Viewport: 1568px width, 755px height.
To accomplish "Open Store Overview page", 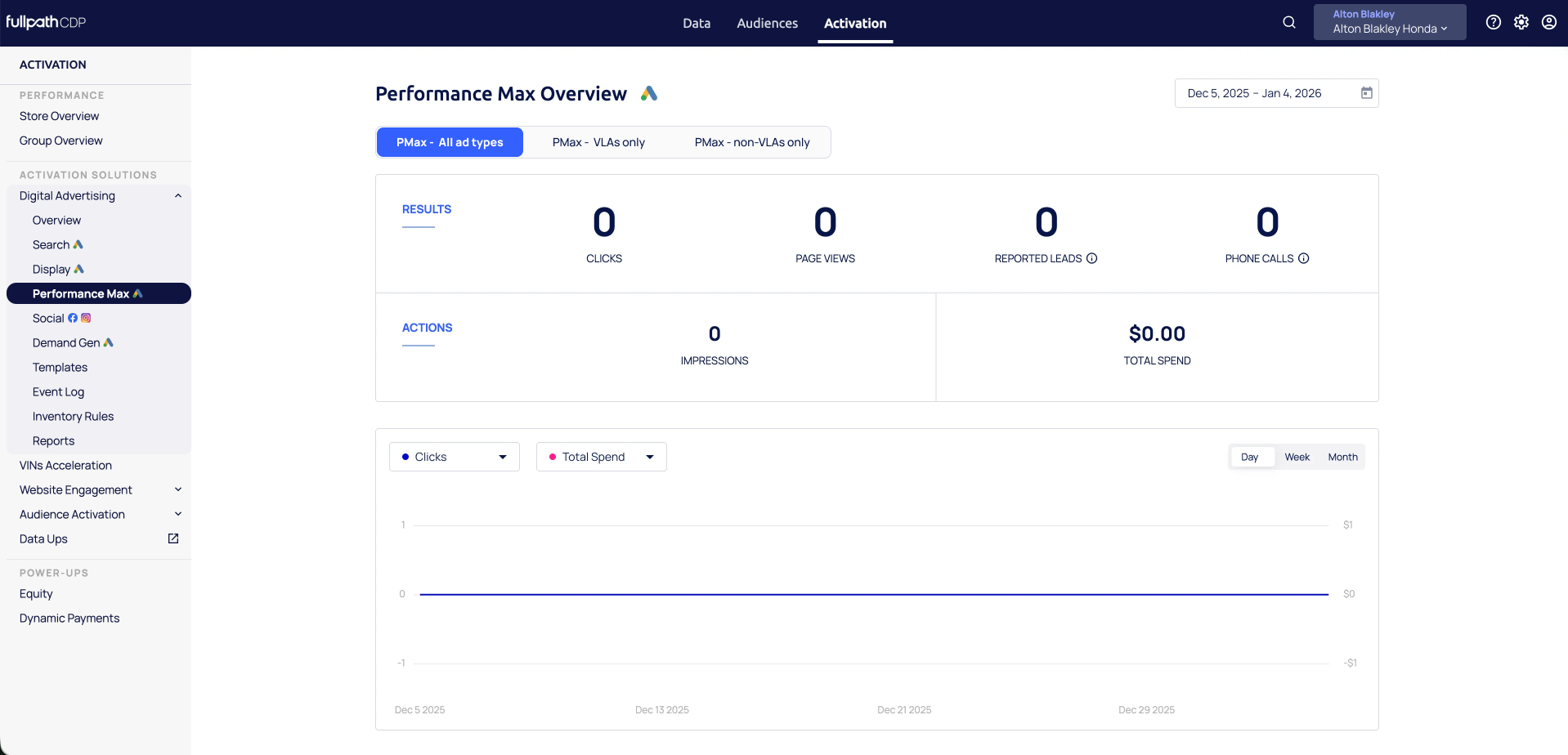I will pyautogui.click(x=59, y=116).
